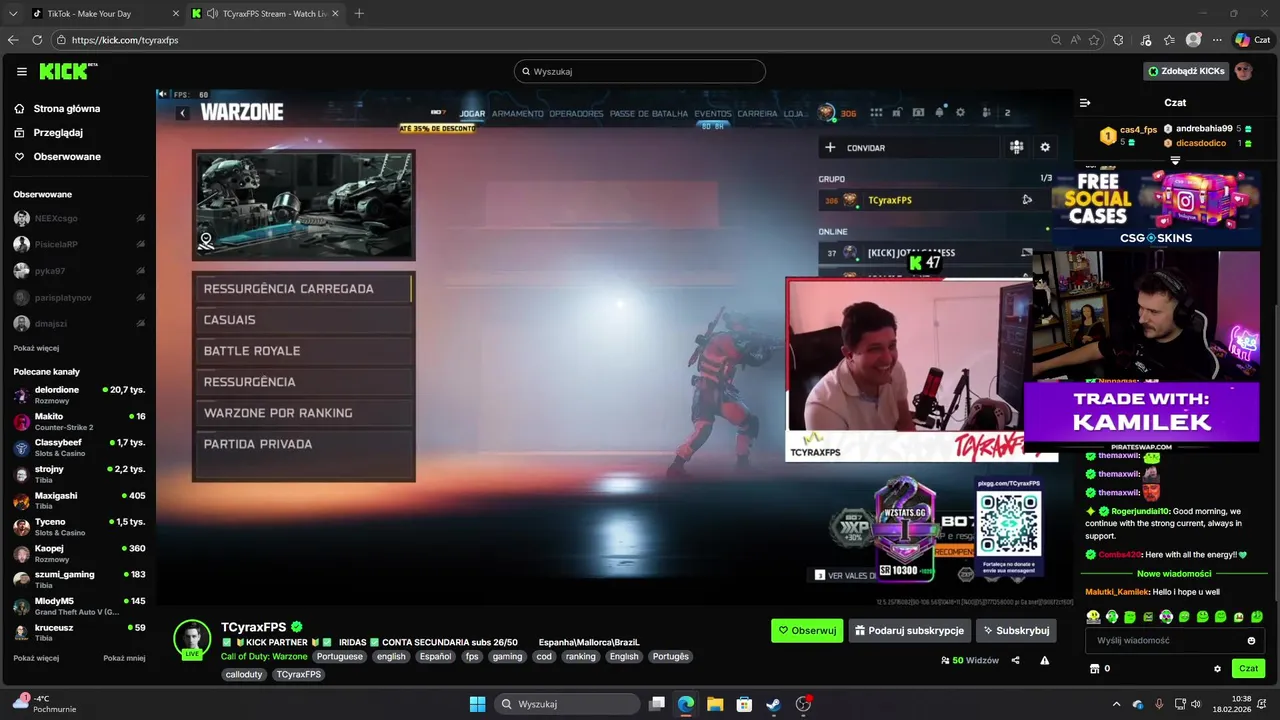1280x720 pixels.
Task: Open Copilot Czat button in Edge
Action: click(x=1255, y=40)
